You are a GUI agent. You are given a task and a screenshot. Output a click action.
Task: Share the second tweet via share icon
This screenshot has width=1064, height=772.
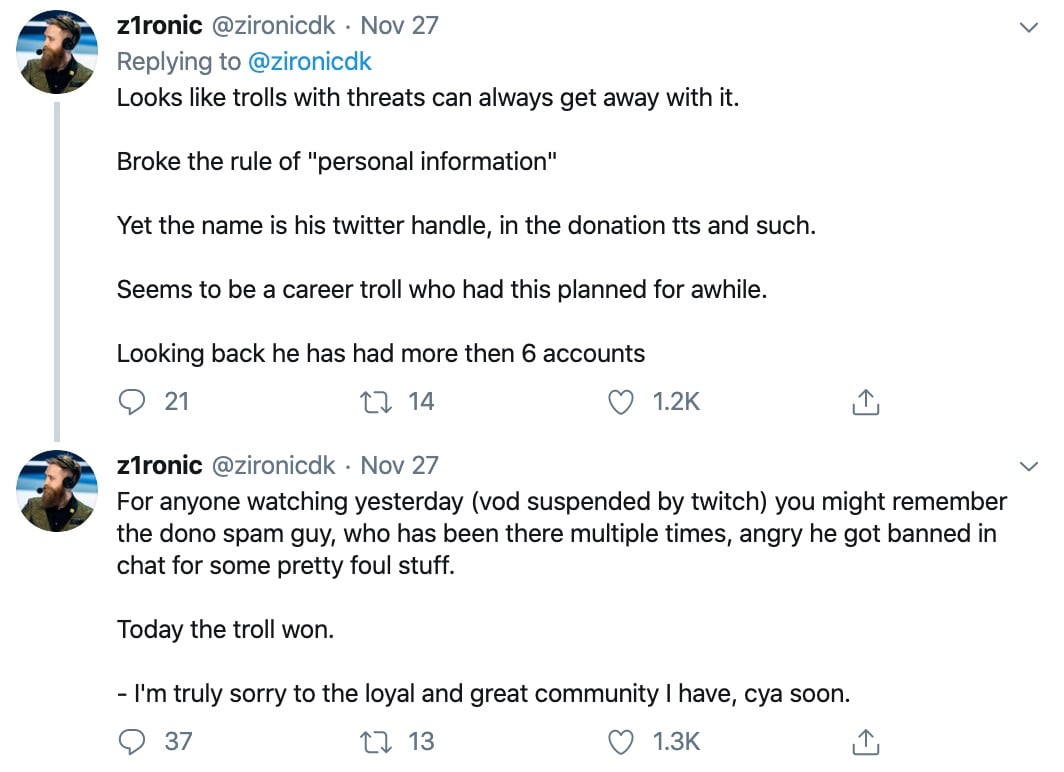pos(865,741)
